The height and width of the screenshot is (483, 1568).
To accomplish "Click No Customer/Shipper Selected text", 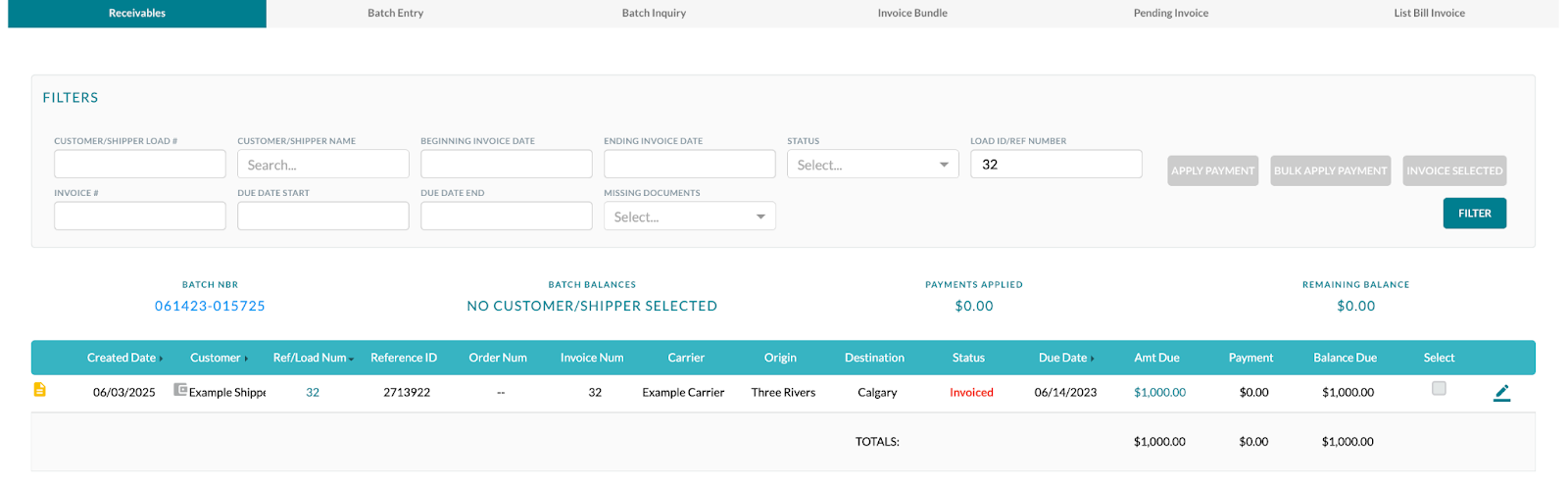I will pyautogui.click(x=592, y=306).
